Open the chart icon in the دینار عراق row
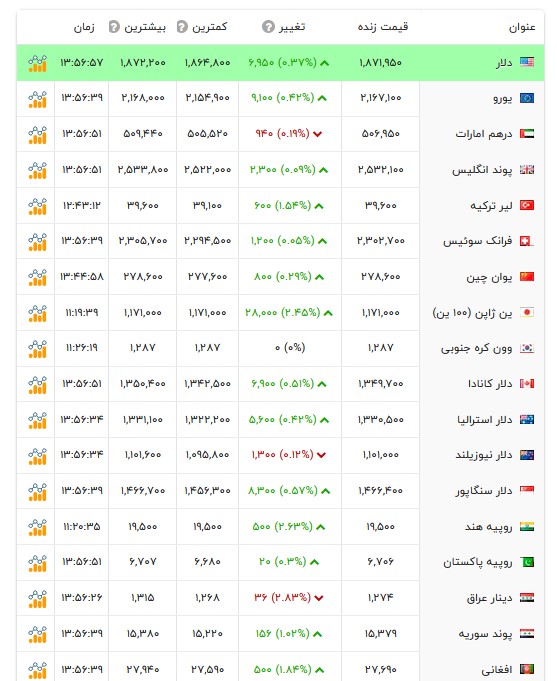The width and height of the screenshot is (557, 681). tap(37, 598)
